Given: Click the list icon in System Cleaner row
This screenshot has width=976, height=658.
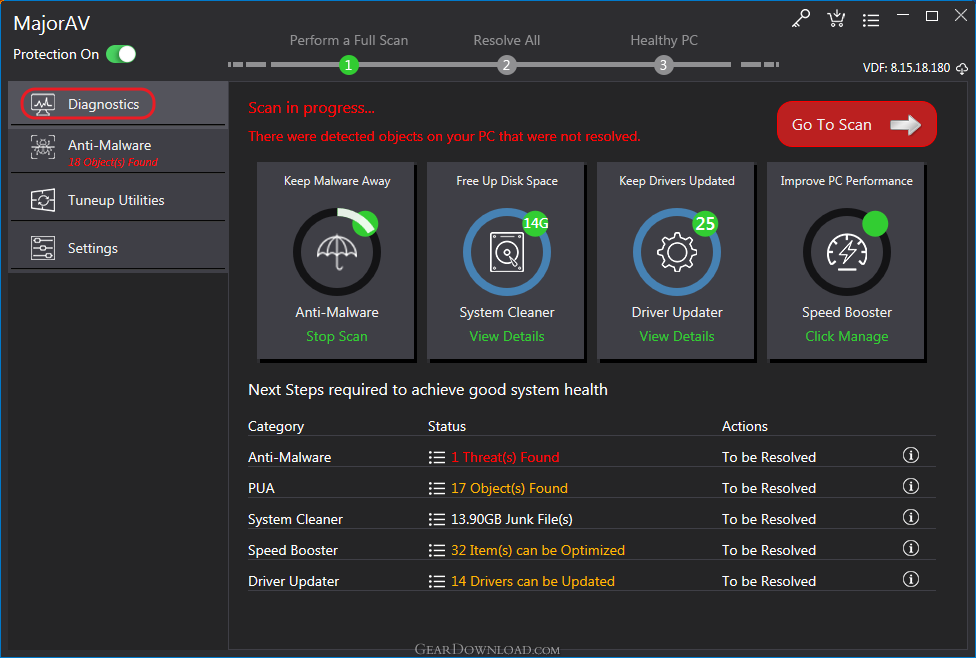Looking at the screenshot, I should 437,520.
